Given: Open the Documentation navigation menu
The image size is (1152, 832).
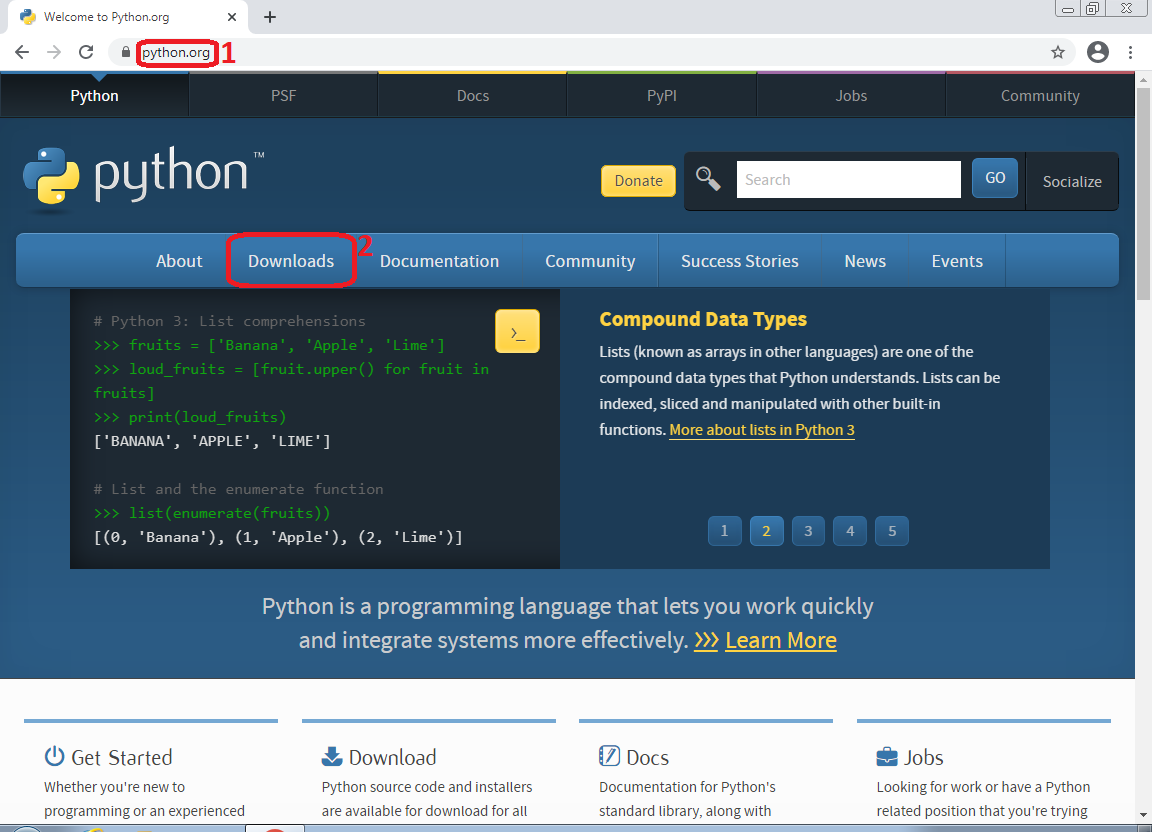Looking at the screenshot, I should [439, 261].
